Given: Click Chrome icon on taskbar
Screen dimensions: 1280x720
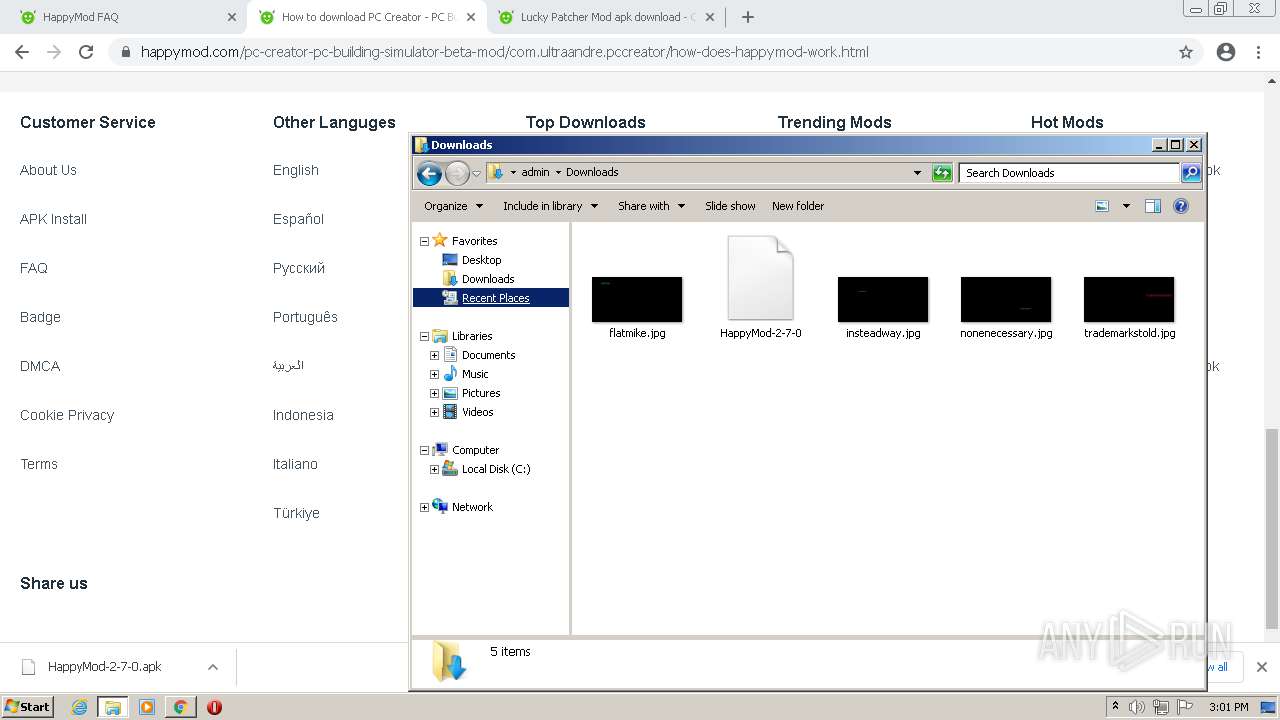Looking at the screenshot, I should [x=180, y=707].
